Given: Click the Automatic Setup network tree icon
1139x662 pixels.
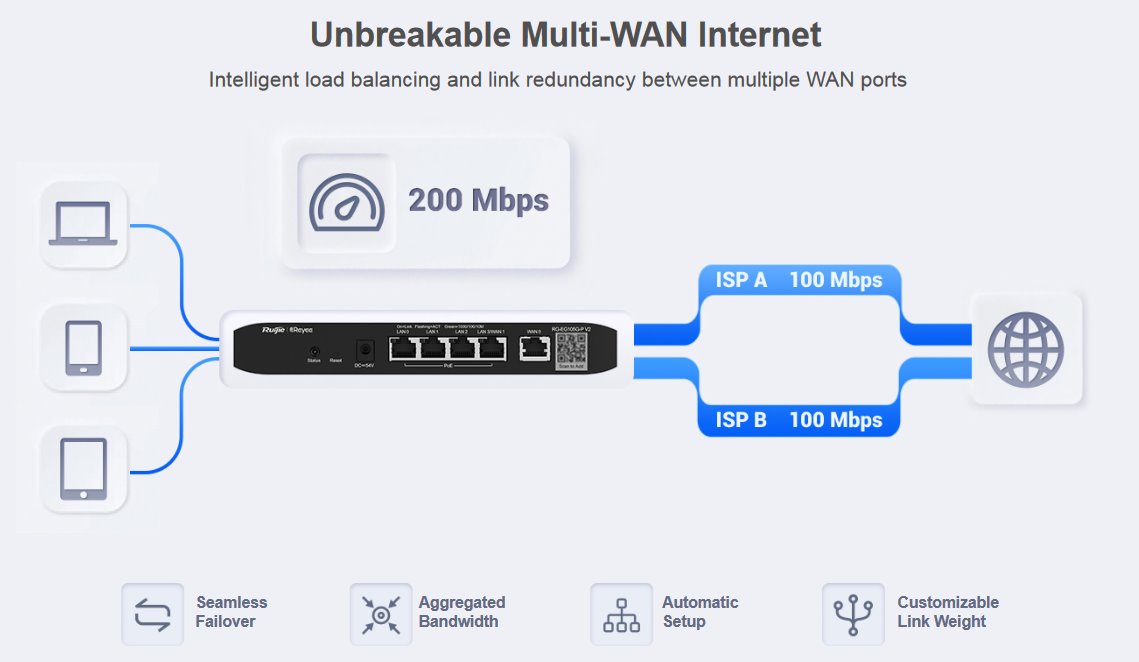Looking at the screenshot, I should [x=621, y=615].
